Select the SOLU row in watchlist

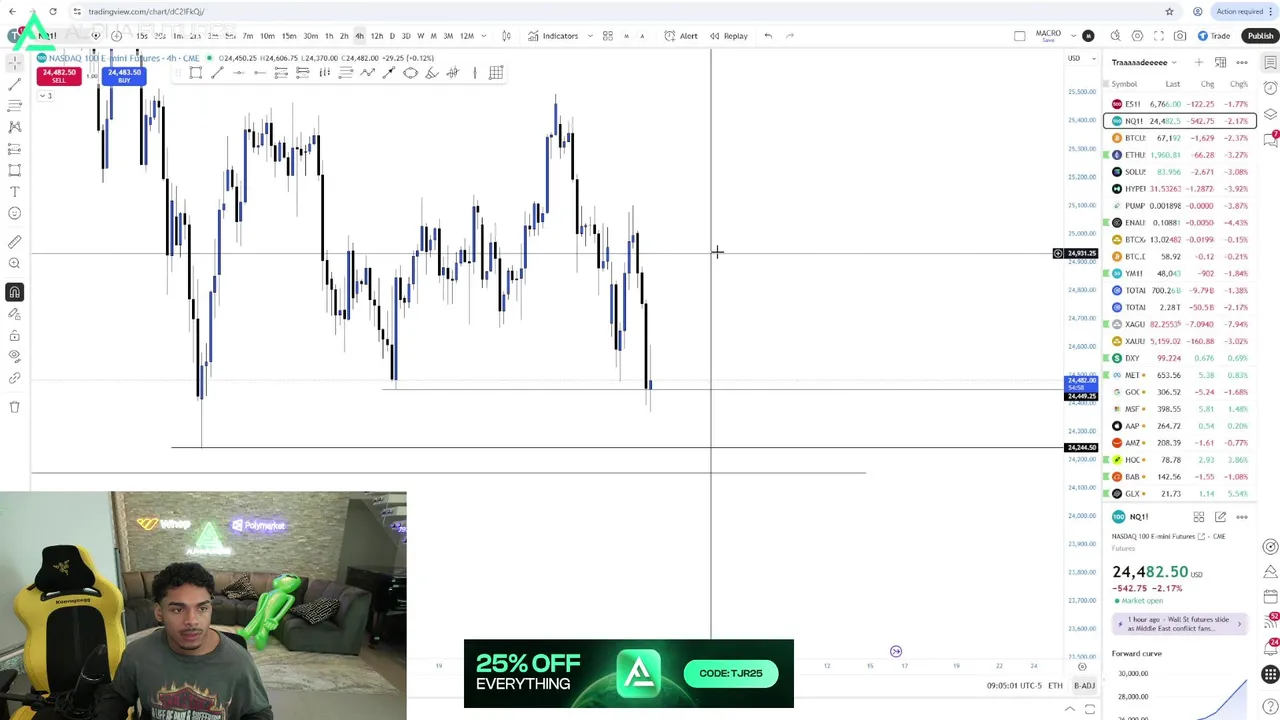(x=1180, y=172)
